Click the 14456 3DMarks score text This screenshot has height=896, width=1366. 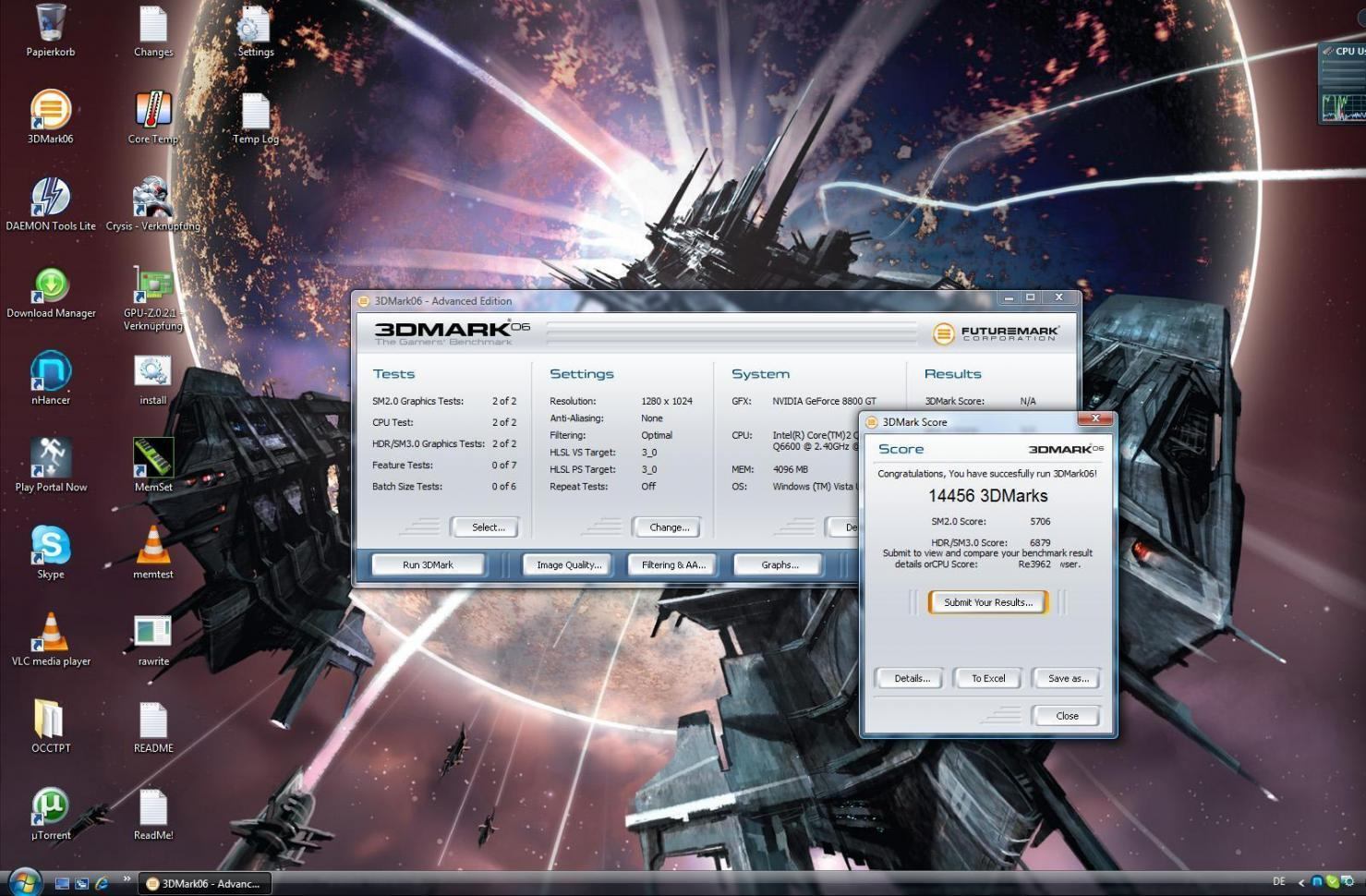click(x=988, y=496)
